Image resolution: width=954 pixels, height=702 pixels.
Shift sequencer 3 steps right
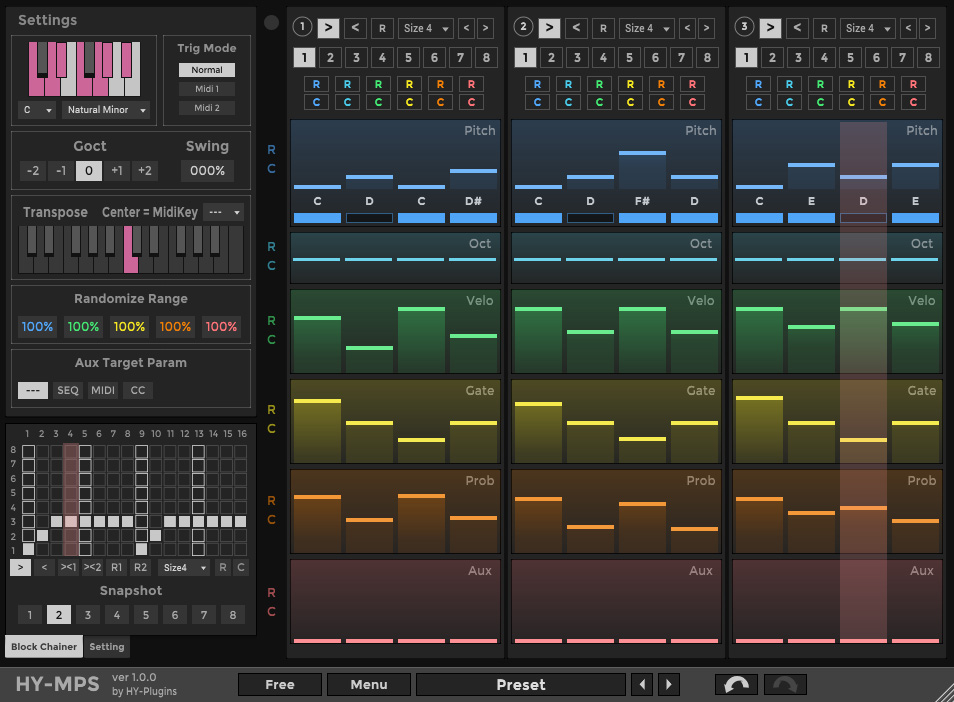pos(927,28)
